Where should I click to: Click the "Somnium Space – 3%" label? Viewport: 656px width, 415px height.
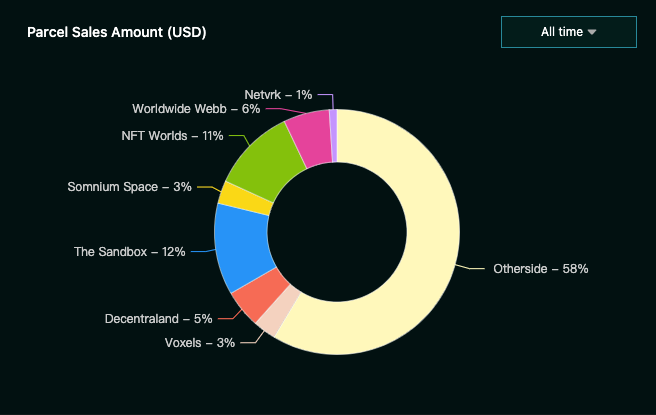click(130, 187)
